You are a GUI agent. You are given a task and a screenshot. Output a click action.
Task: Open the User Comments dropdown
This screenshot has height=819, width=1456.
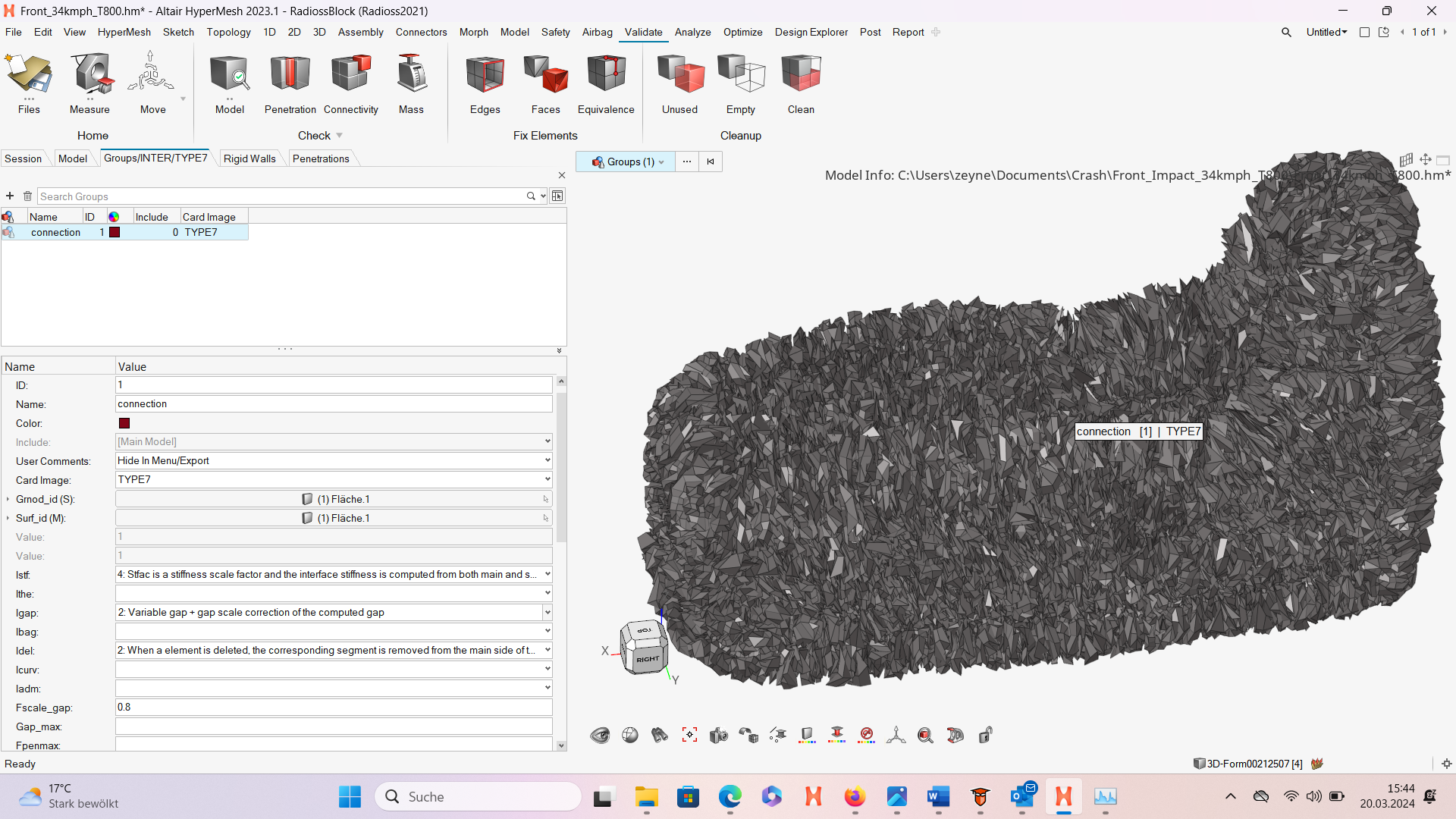click(548, 461)
